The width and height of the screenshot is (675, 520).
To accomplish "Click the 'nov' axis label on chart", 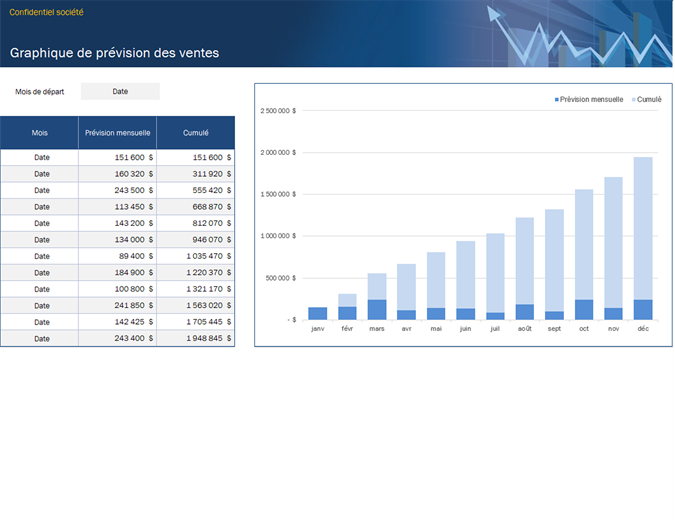I will tap(613, 328).
